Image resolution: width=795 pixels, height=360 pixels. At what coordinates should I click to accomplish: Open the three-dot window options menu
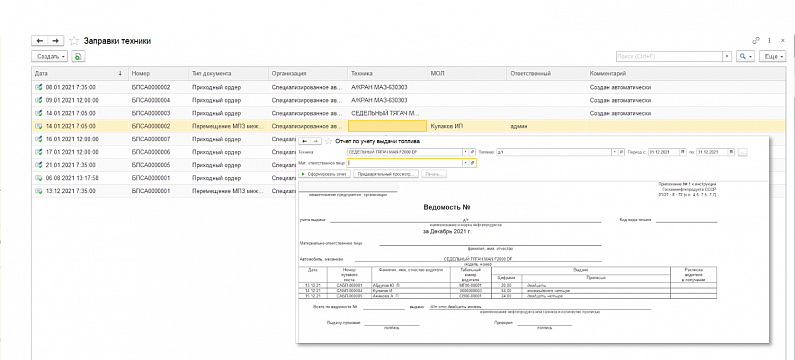coord(770,41)
